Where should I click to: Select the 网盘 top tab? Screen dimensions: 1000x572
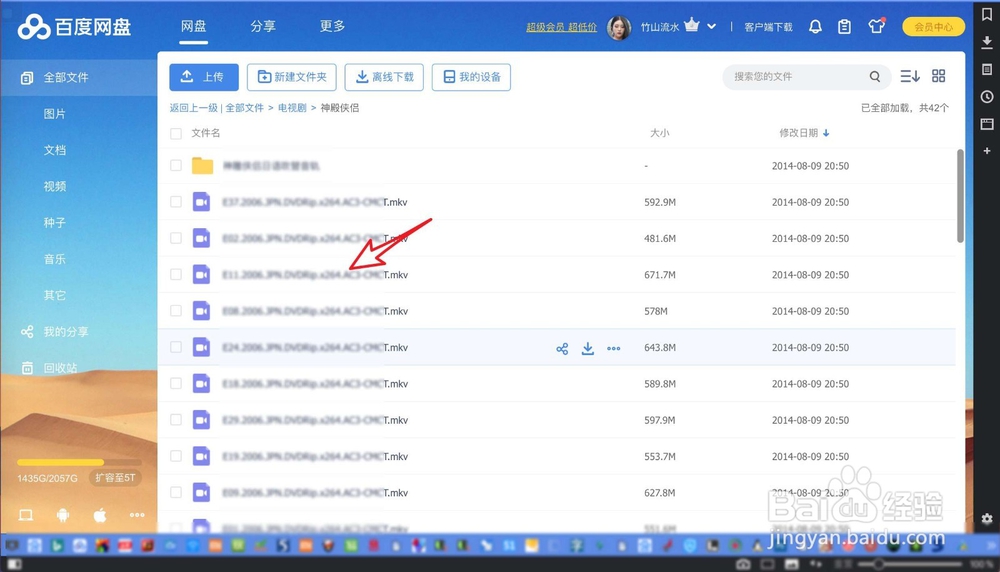point(193,26)
